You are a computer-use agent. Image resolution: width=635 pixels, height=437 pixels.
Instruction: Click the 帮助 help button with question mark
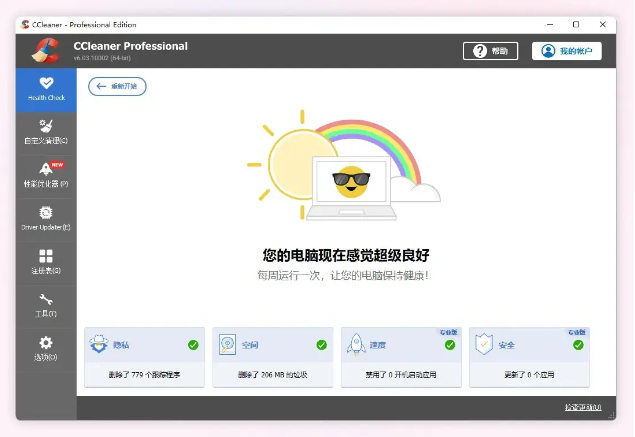490,51
